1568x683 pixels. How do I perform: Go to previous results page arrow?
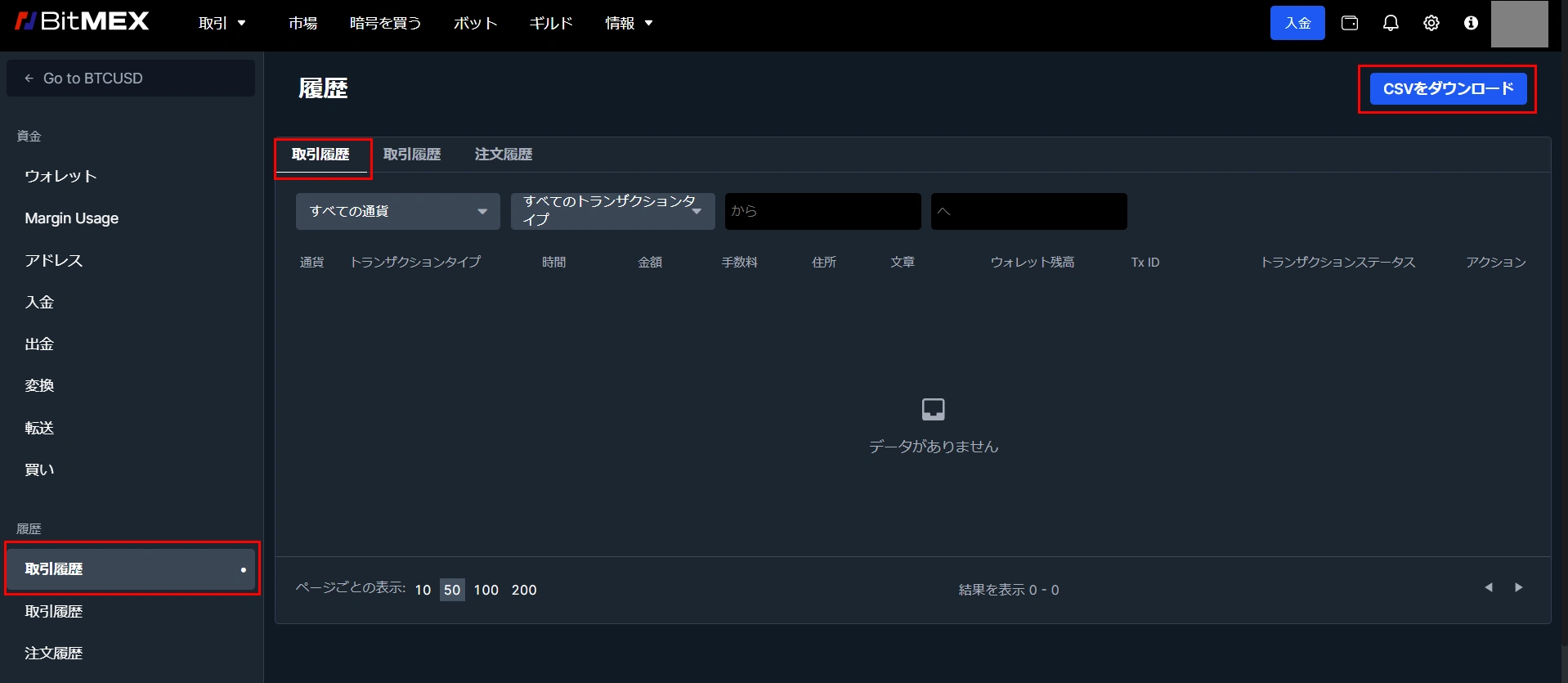[1489, 587]
